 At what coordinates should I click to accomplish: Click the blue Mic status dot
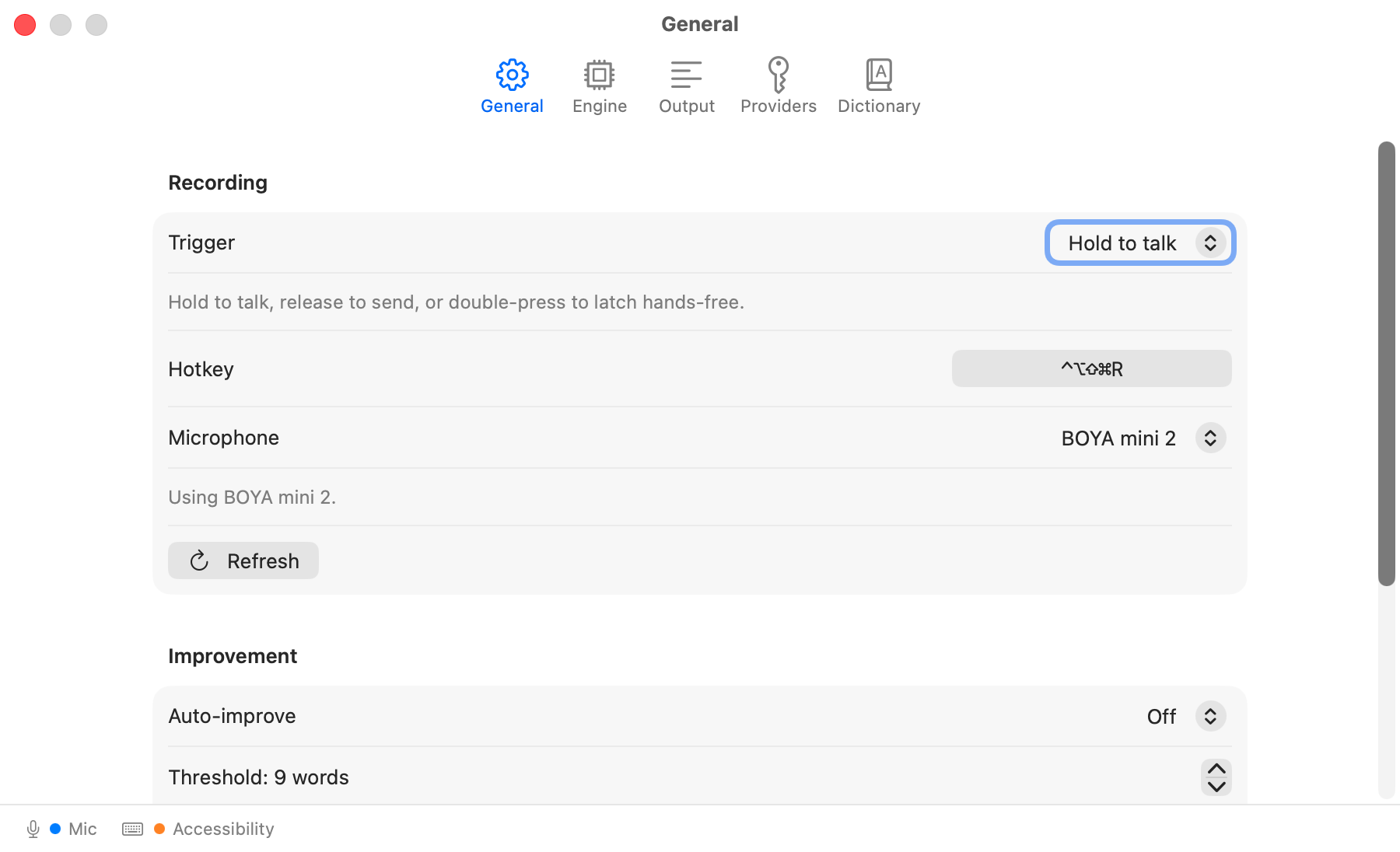click(x=55, y=829)
